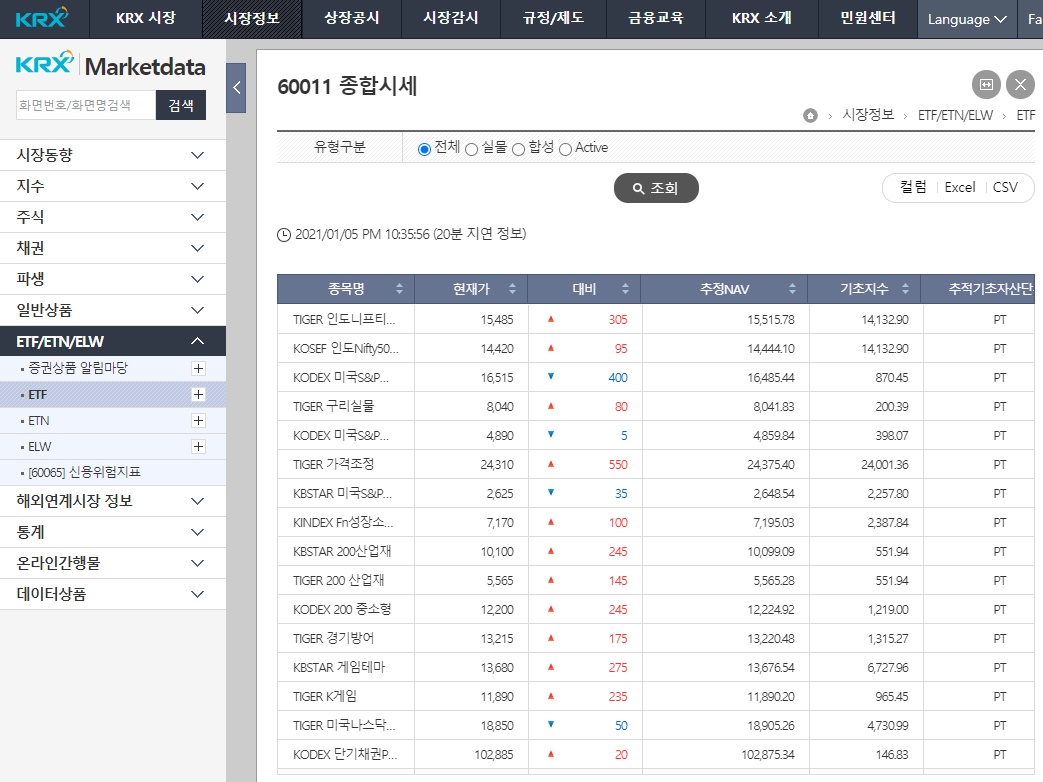The width and height of the screenshot is (1043, 782).
Task: Select the 실물 radio option
Action: point(472,149)
